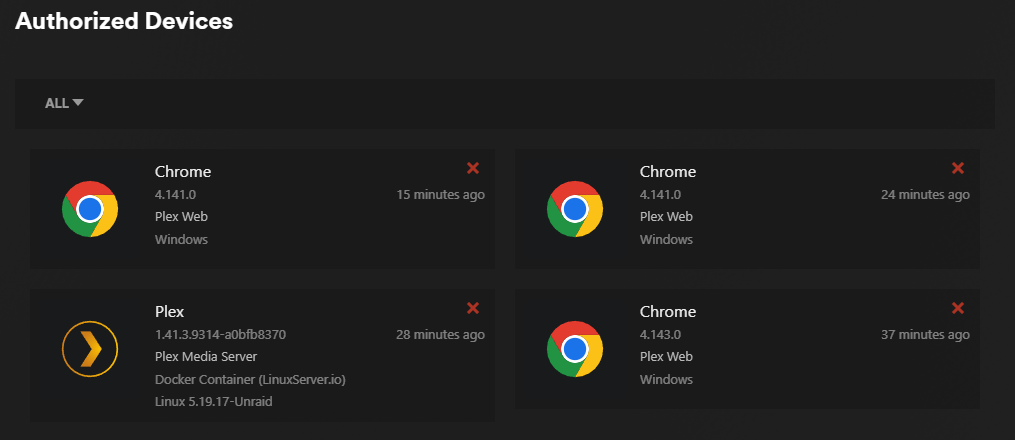Open the ALL device filter dropdown
The height and width of the screenshot is (440, 1015).
tap(64, 103)
